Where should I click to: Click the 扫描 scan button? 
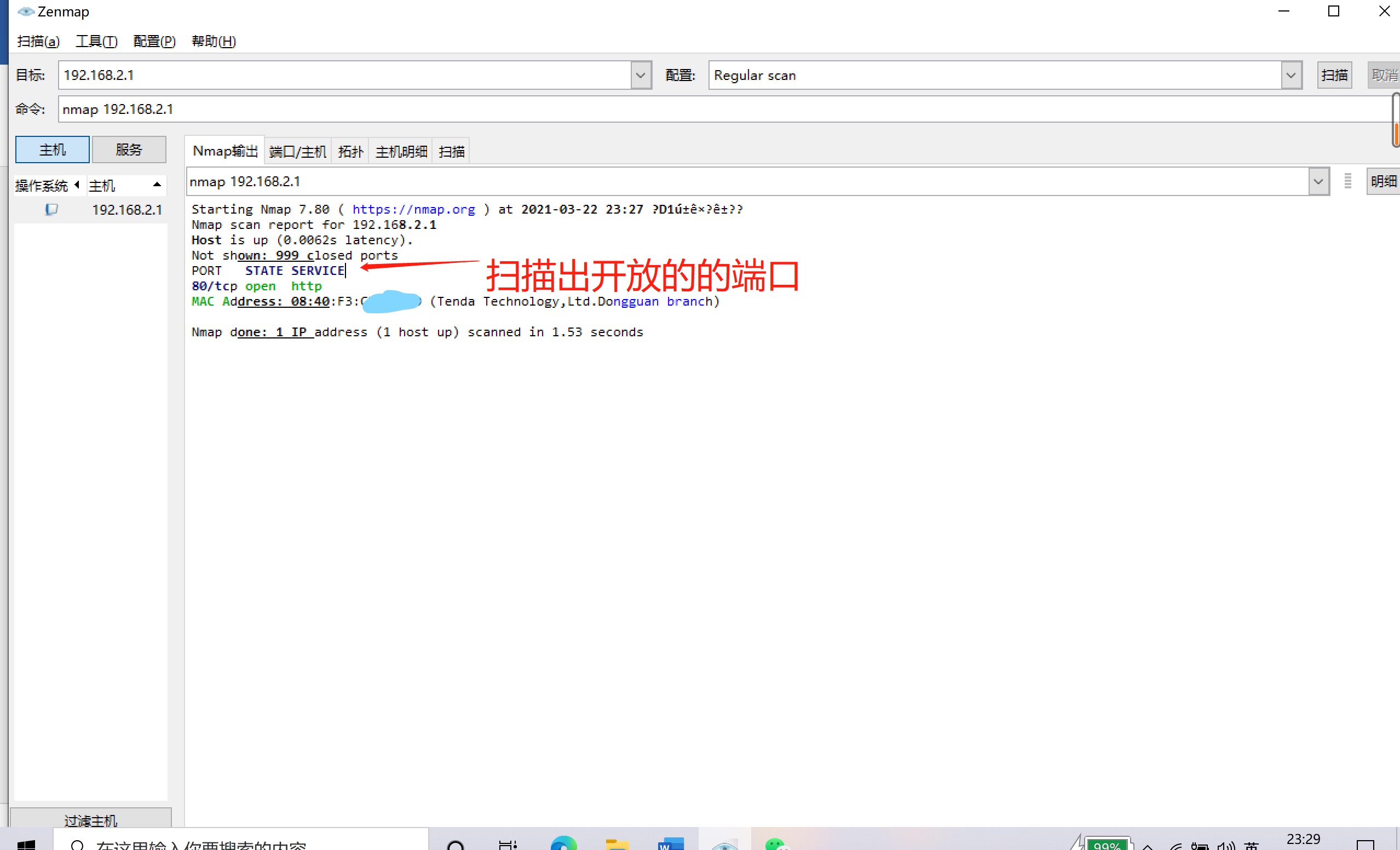1334,75
